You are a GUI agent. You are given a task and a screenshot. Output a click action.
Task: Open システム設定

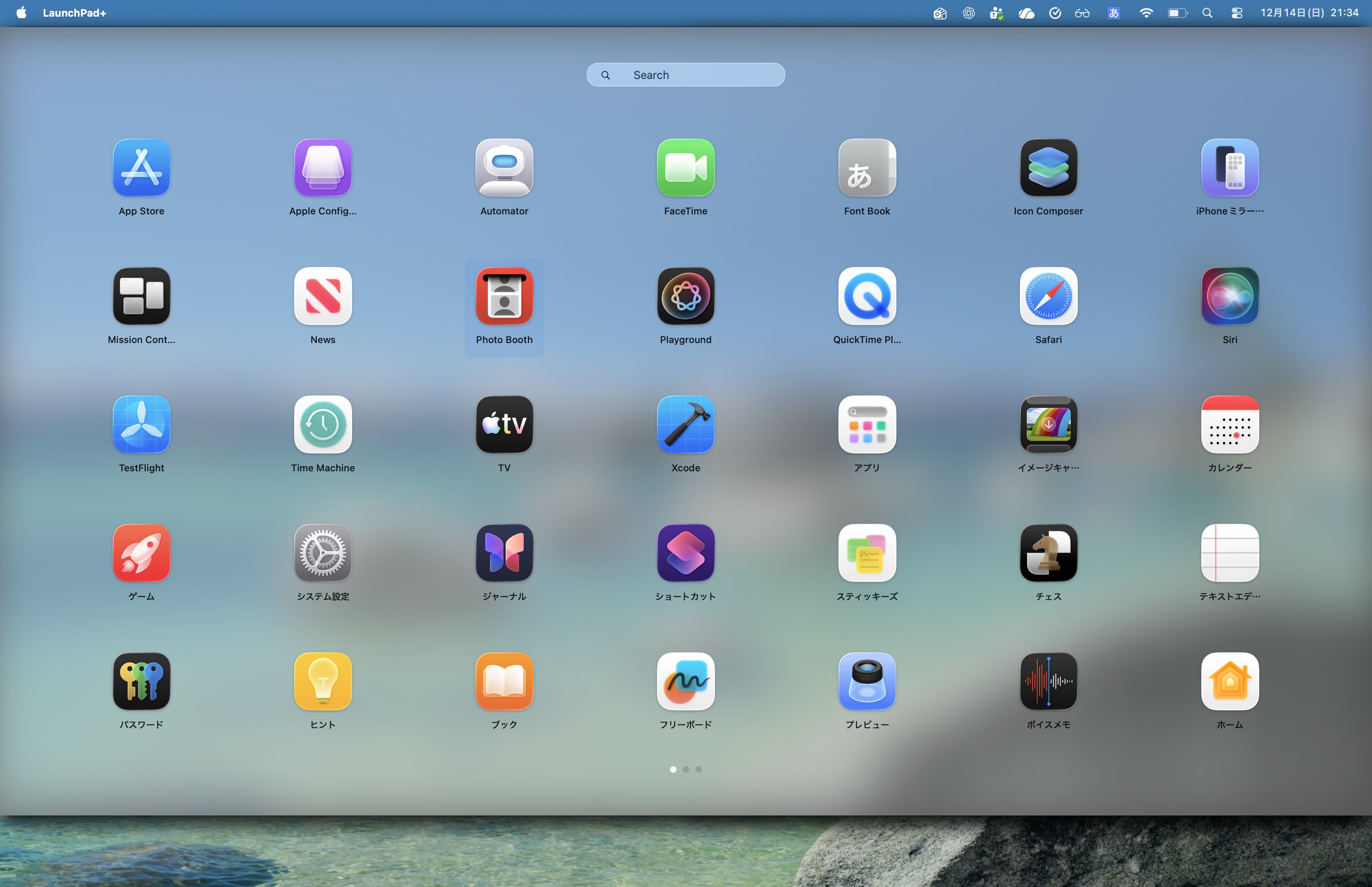pos(323,553)
